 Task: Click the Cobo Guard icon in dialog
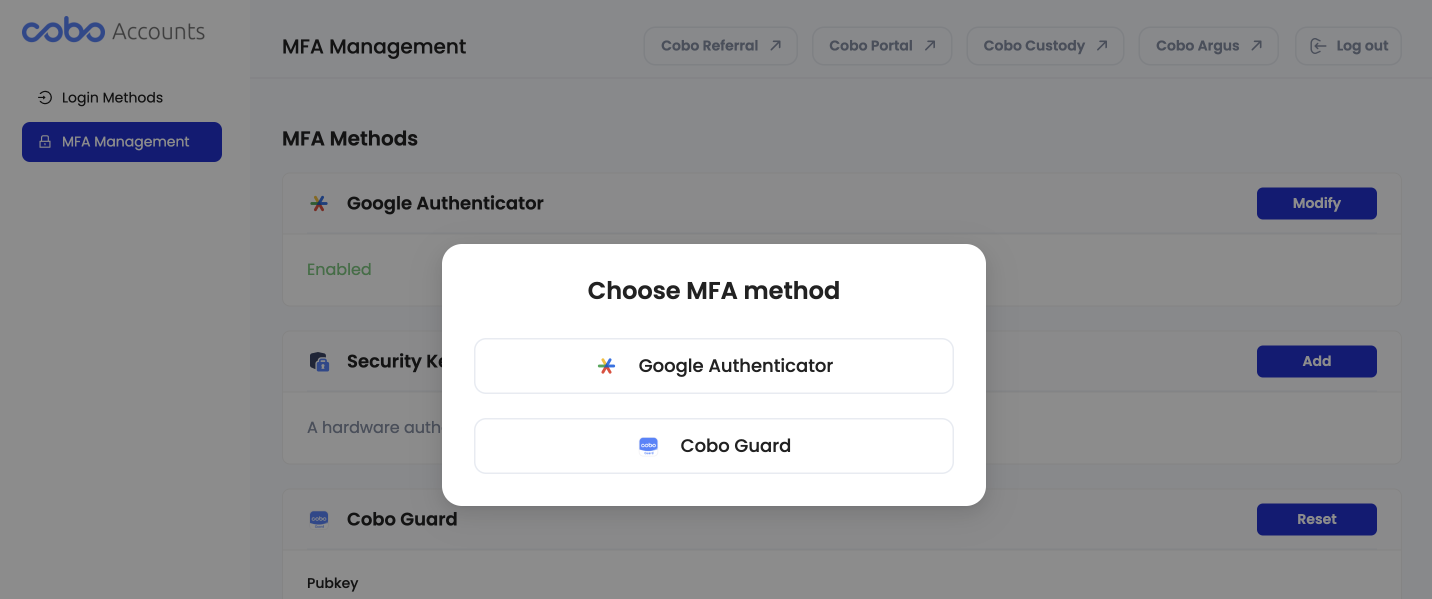648,446
